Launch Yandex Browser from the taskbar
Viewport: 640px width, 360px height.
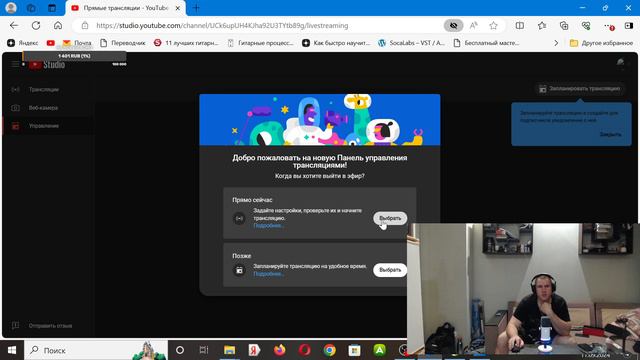tap(254, 350)
